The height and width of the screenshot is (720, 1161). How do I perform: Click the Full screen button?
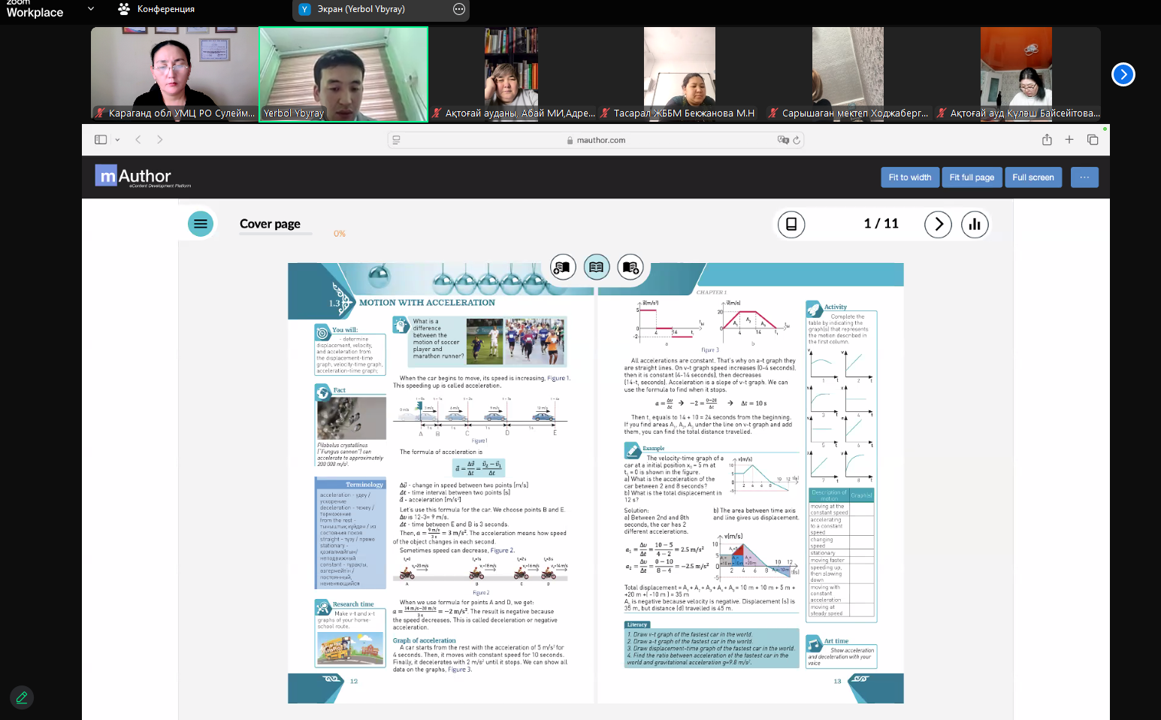point(1033,177)
